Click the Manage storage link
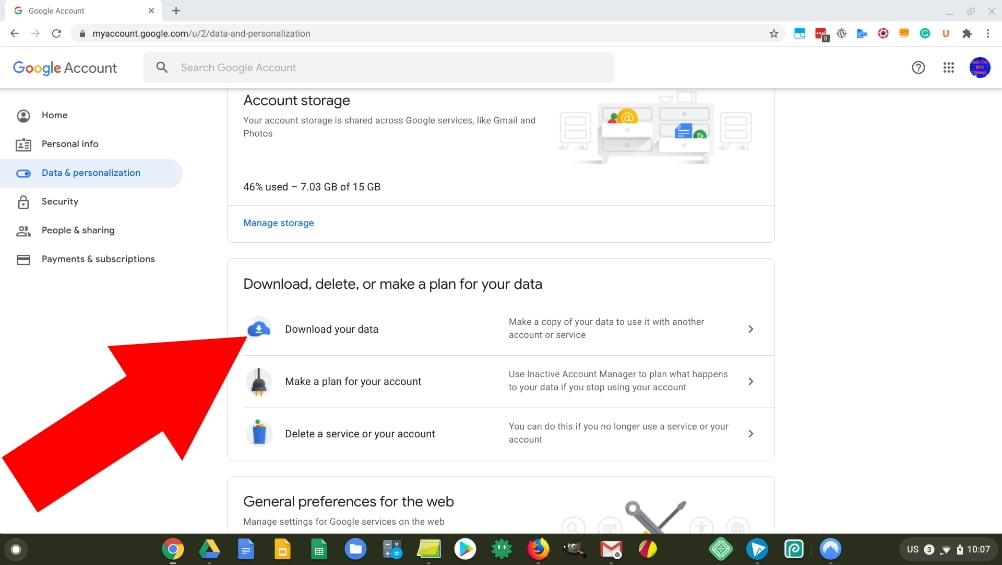Screen dimensions: 1002x565 click(279, 222)
